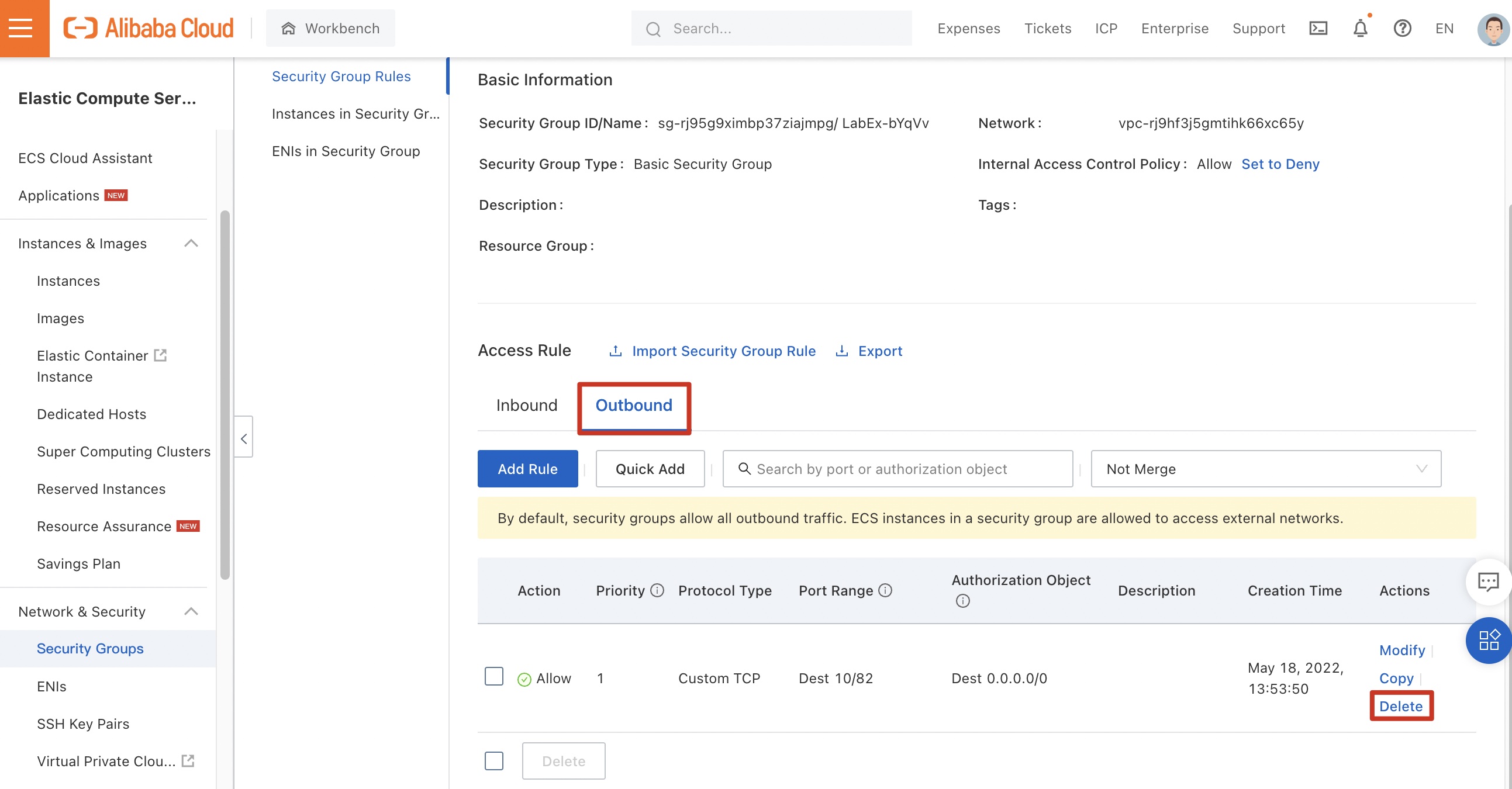Click the Authorization Object info icon
The height and width of the screenshot is (789, 1512).
pyautogui.click(x=962, y=601)
